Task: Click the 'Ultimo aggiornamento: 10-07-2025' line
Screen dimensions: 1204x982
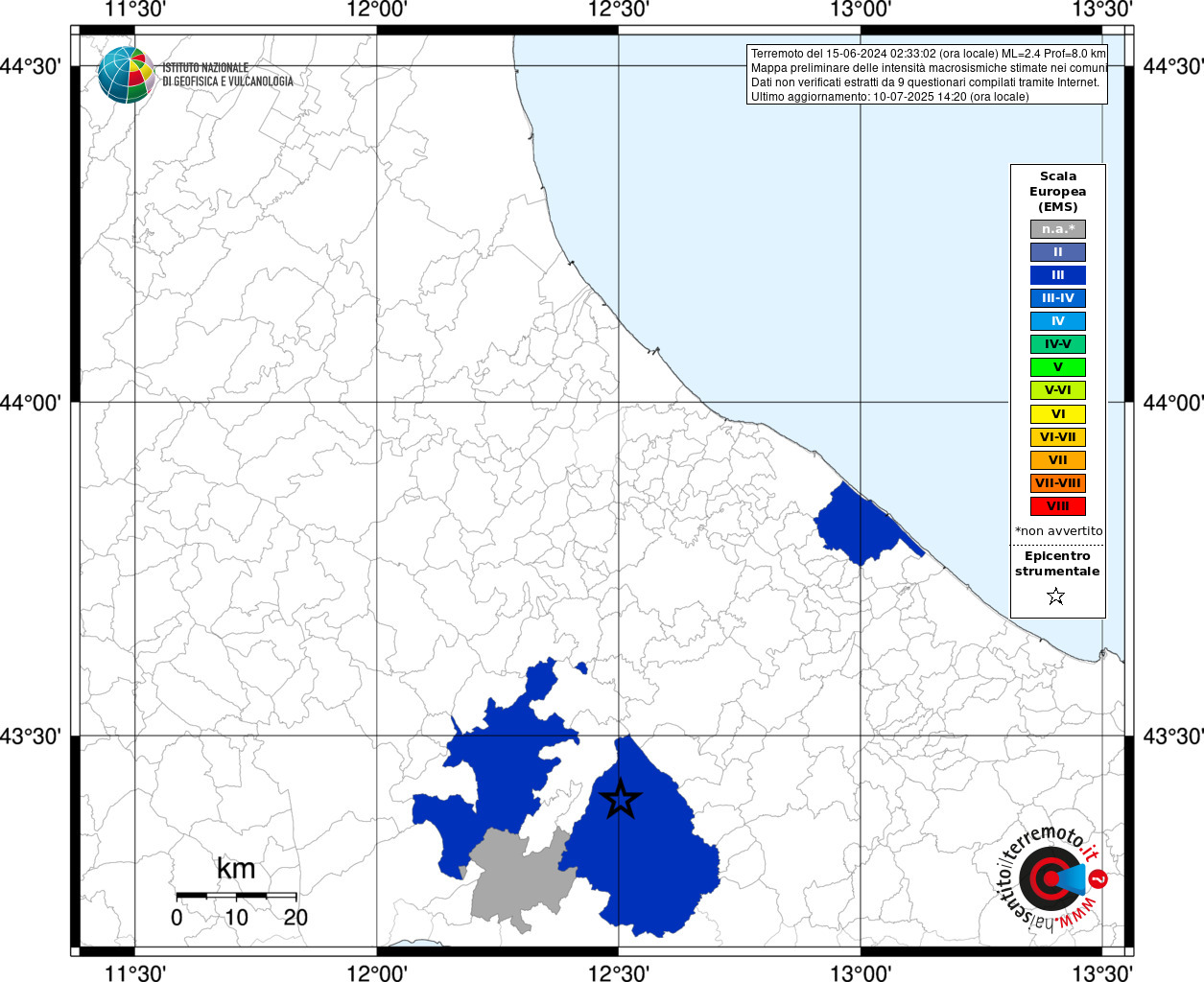Action: coord(889,97)
